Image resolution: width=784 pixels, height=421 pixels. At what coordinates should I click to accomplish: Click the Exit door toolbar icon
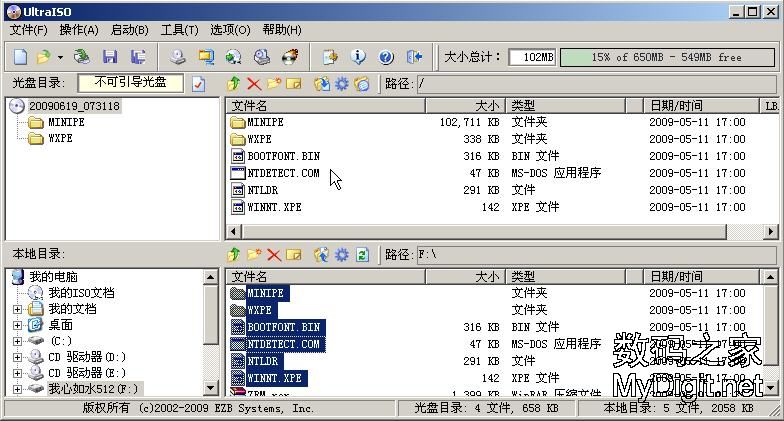[414, 57]
